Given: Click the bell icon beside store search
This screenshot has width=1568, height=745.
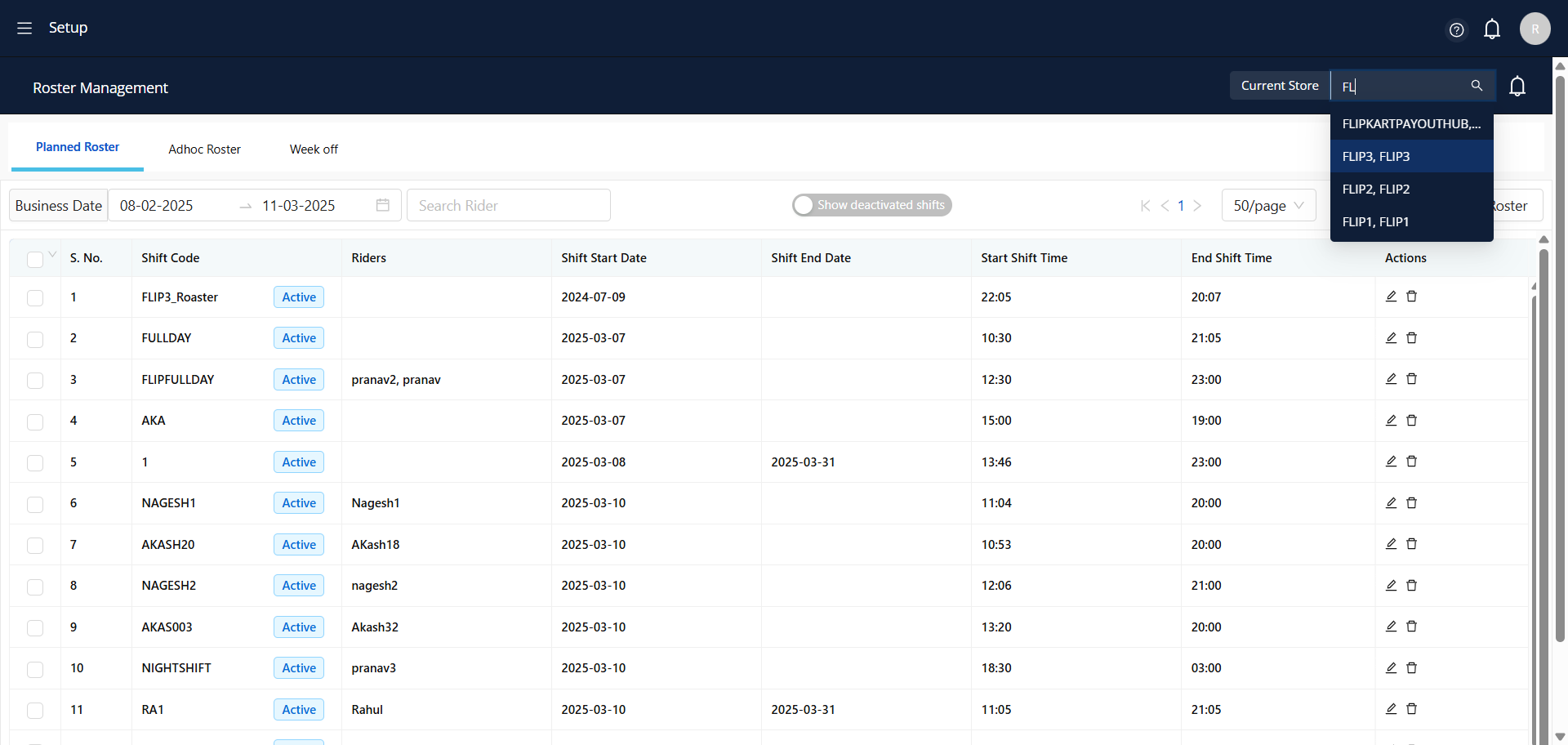Looking at the screenshot, I should pyautogui.click(x=1517, y=86).
